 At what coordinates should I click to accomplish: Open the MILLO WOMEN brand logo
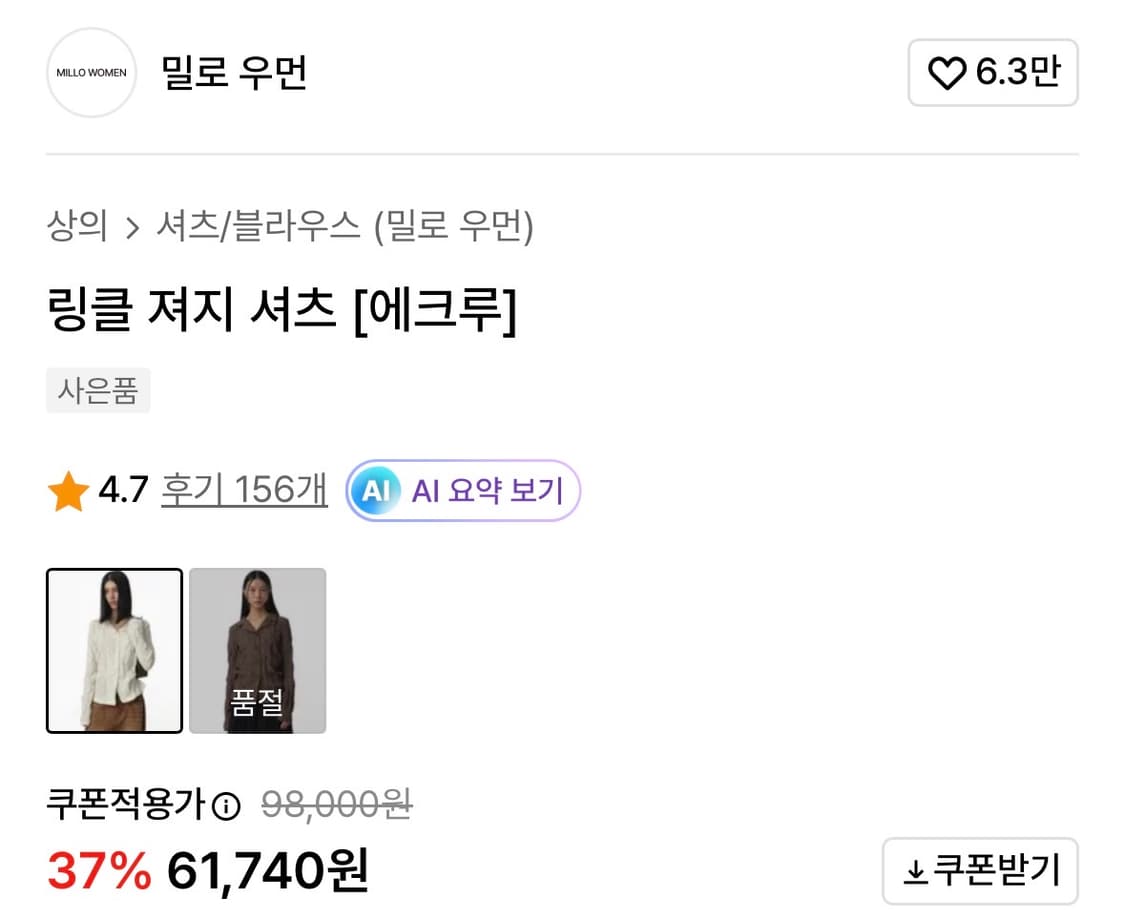pyautogui.click(x=90, y=73)
